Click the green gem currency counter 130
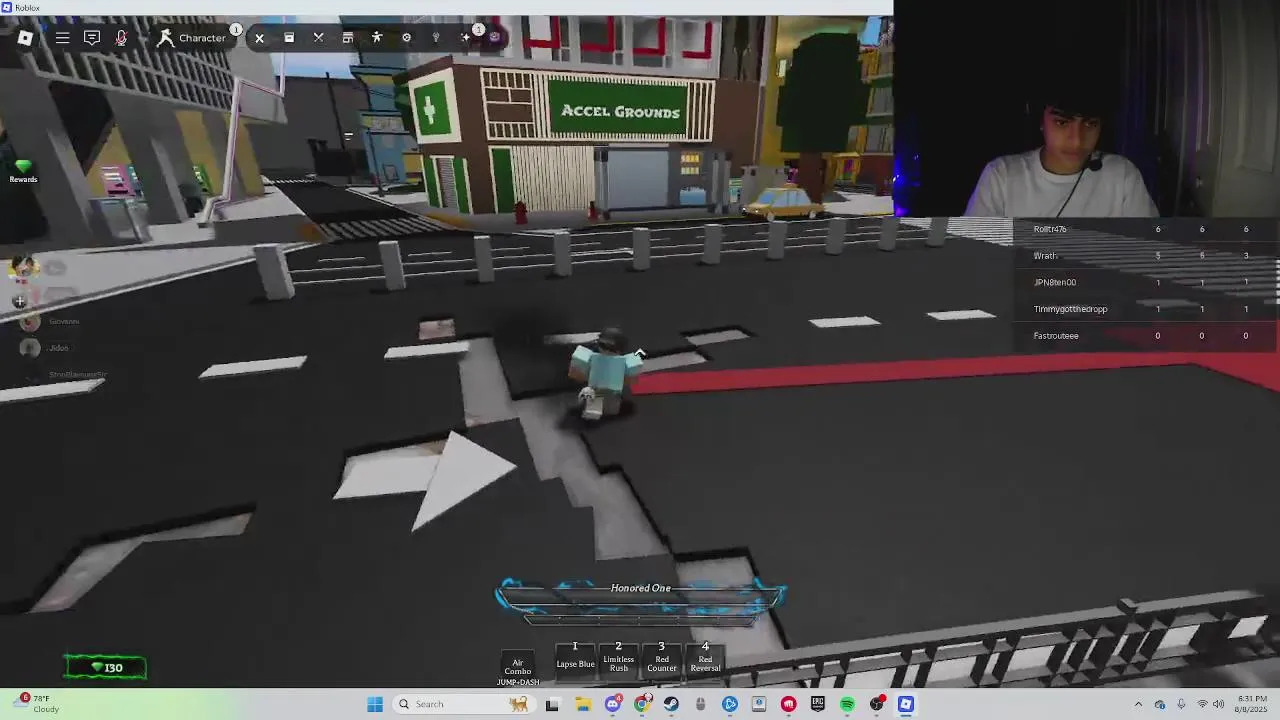Image resolution: width=1280 pixels, height=720 pixels. coord(105,667)
